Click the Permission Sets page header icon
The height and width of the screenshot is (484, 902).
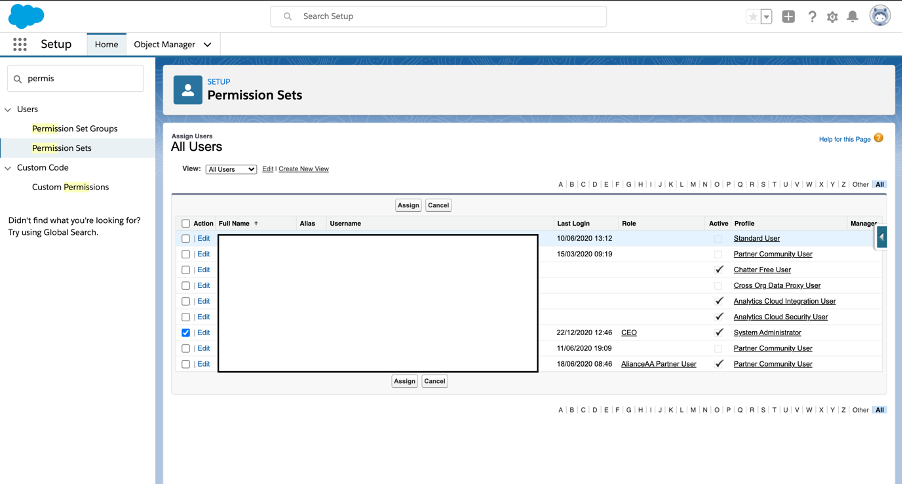coord(188,90)
